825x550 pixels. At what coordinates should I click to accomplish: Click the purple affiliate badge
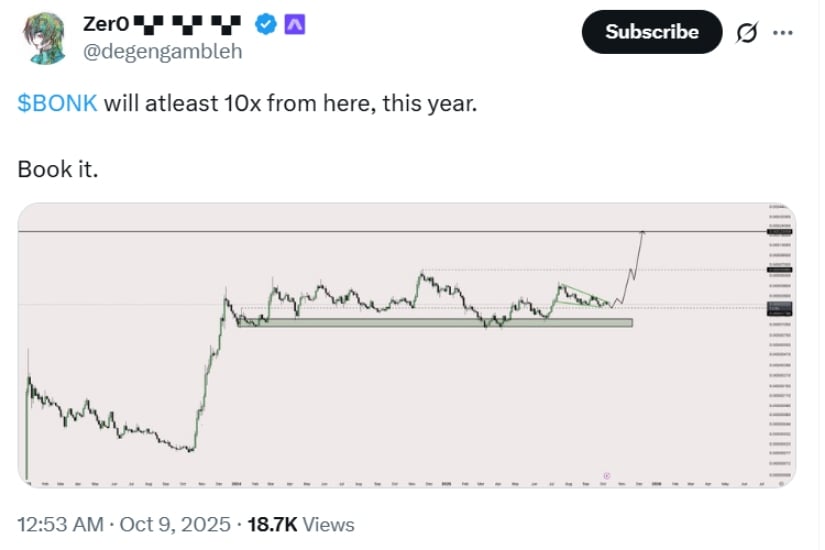point(293,22)
